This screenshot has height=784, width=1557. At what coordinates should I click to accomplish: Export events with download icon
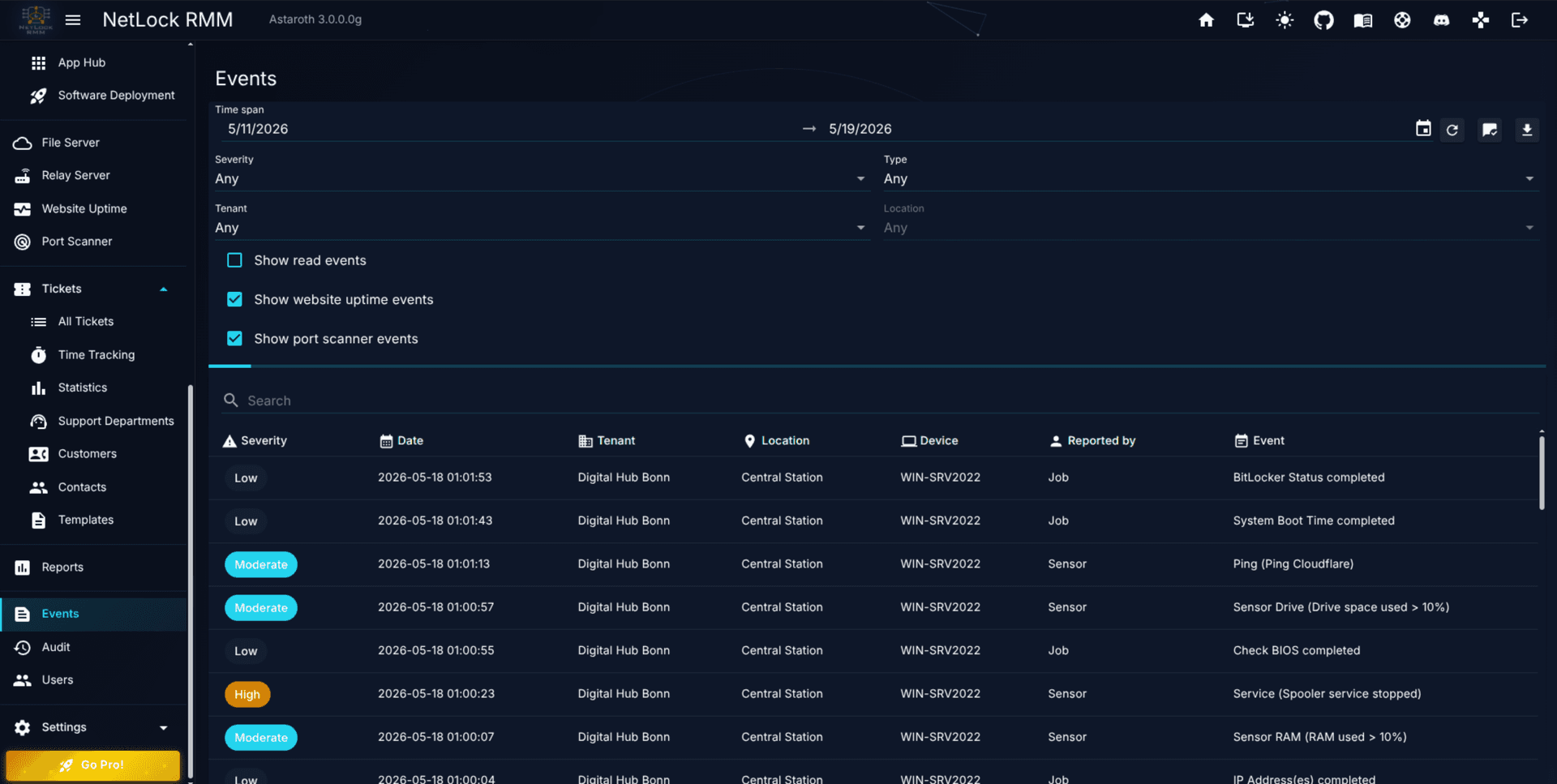coord(1527,130)
